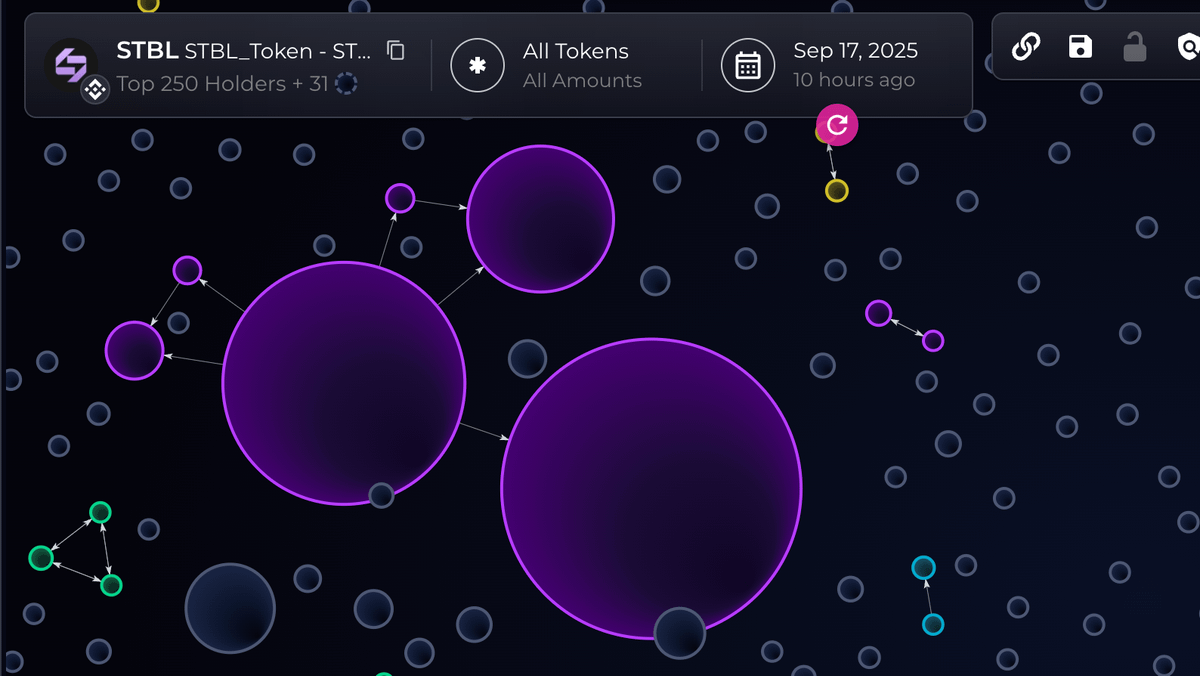
Task: Select the upper purple bubble near the date
Action: [540, 219]
